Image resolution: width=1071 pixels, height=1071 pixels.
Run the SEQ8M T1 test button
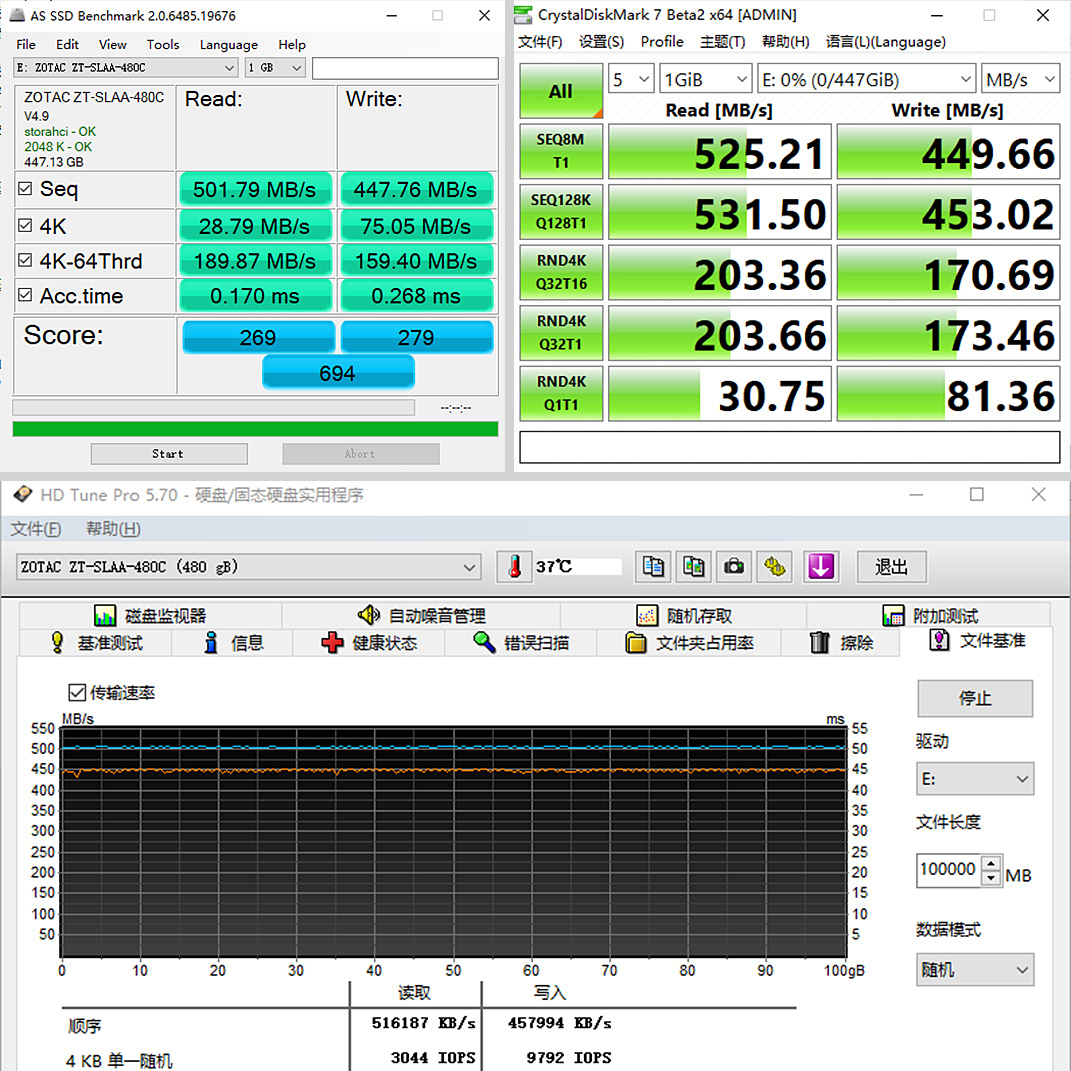[x=561, y=151]
